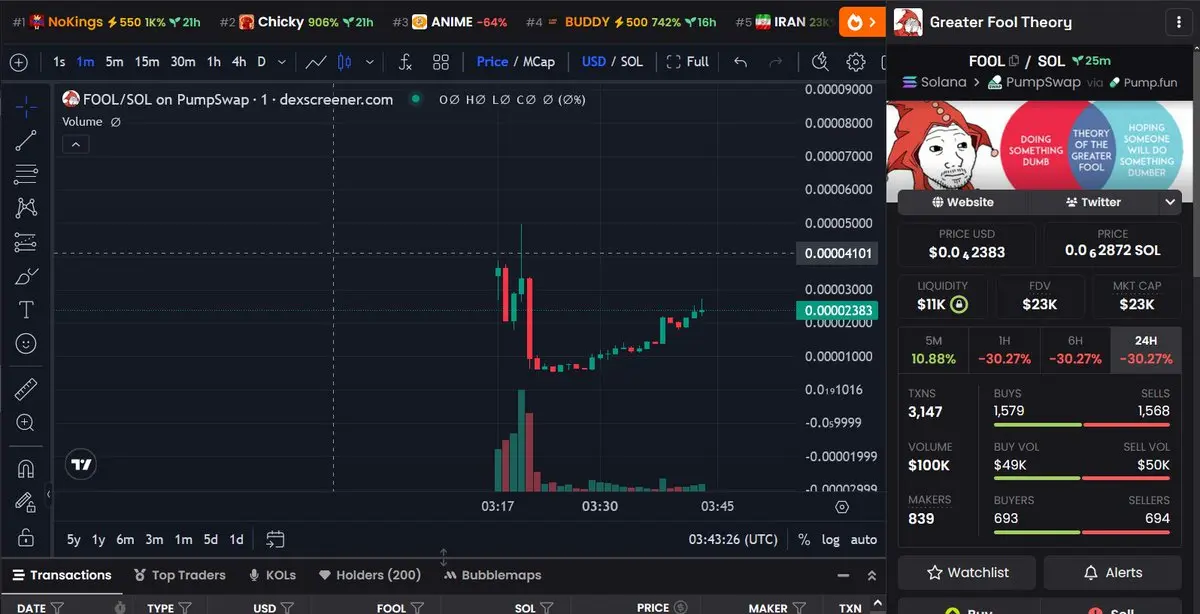This screenshot has height=614, width=1200.
Task: Open the Fibonacci retracement tools
Action: click(x=26, y=174)
